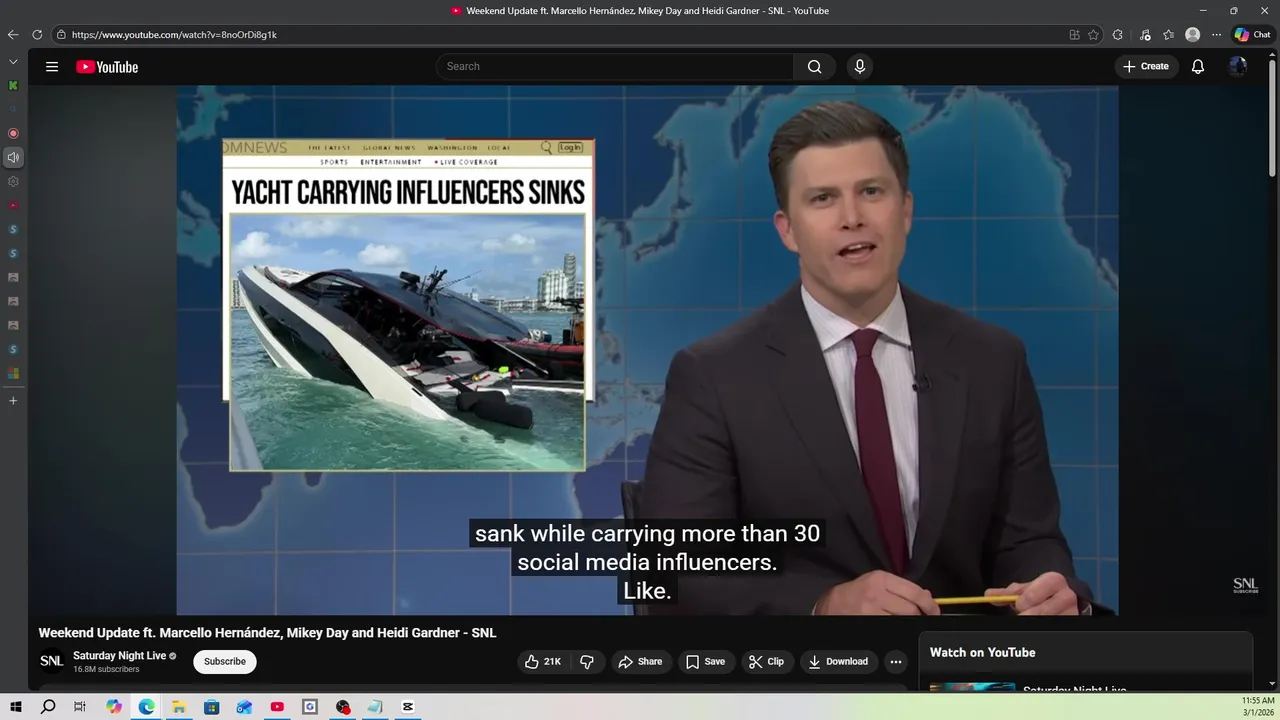The height and width of the screenshot is (720, 1280).
Task: Select the Microsoft logo vertical tab
Action: coord(13,373)
